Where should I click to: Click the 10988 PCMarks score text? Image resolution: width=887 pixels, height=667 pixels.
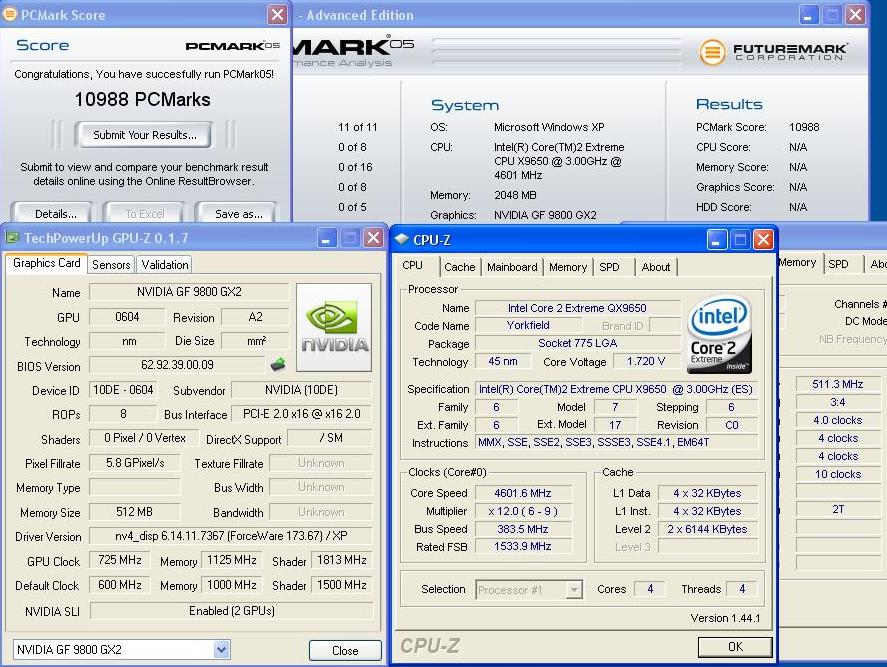tap(143, 100)
